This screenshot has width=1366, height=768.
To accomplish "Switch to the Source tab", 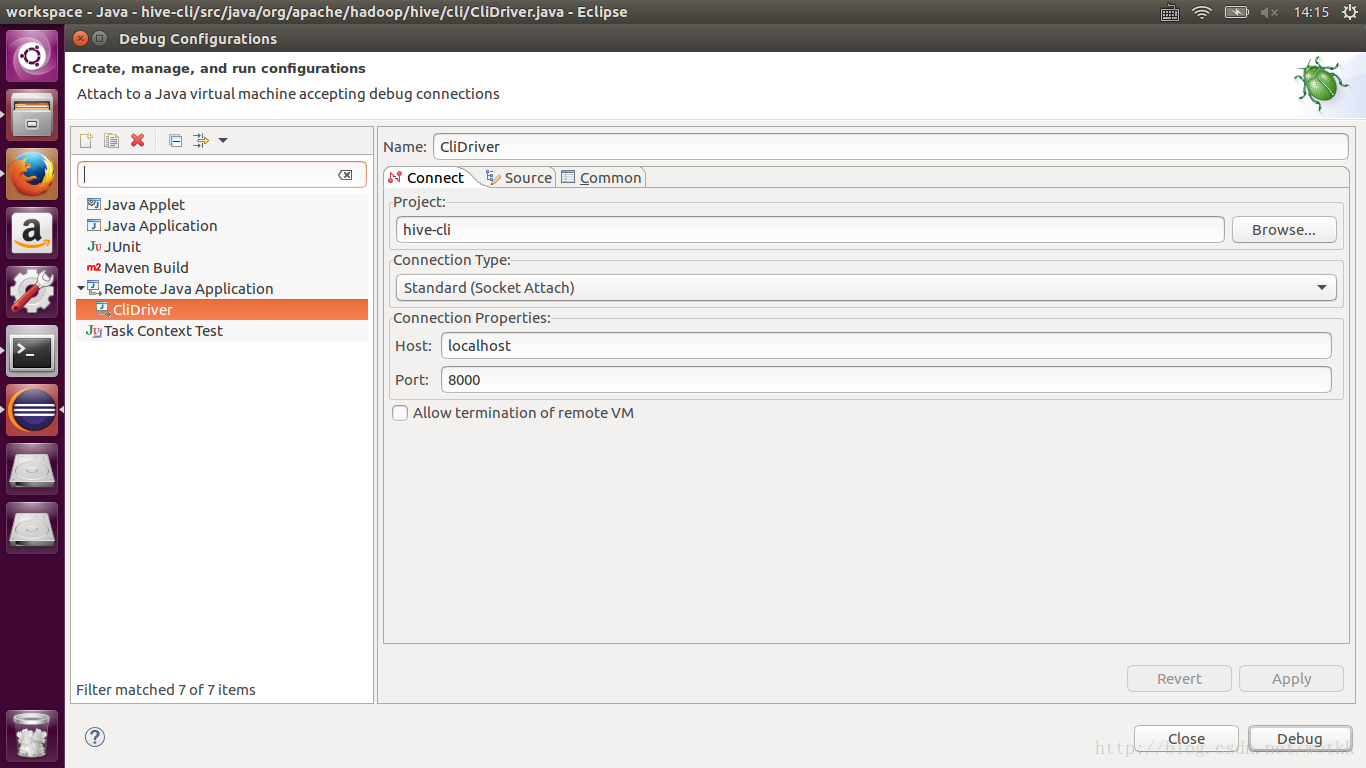I will 518,177.
